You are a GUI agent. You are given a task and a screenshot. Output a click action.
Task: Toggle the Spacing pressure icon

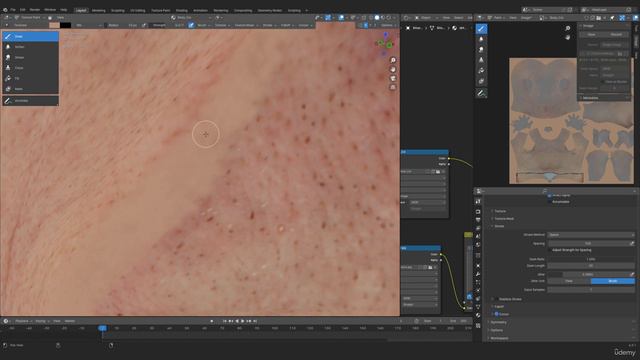632,243
